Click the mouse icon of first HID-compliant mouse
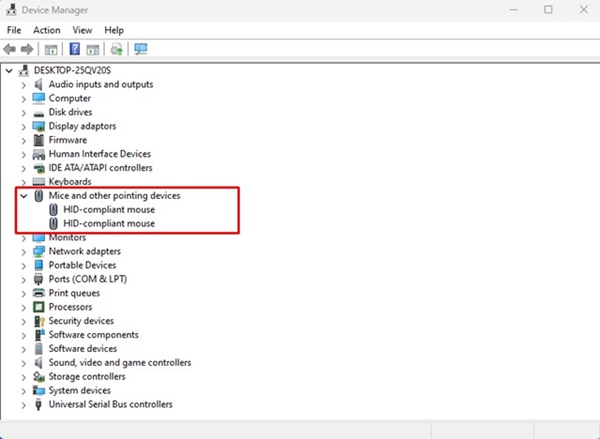The height and width of the screenshot is (439, 600). pos(54,210)
